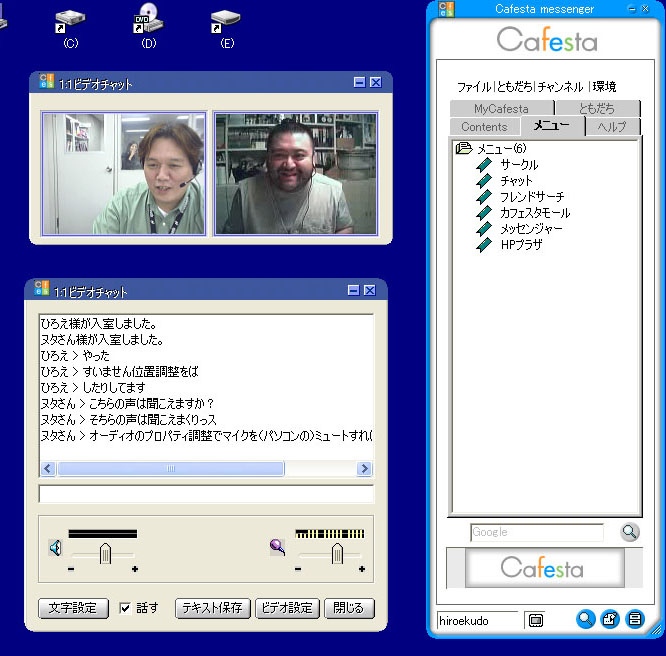
Task: Click the pencil icon beside フレンドサーチ
Action: (x=484, y=197)
